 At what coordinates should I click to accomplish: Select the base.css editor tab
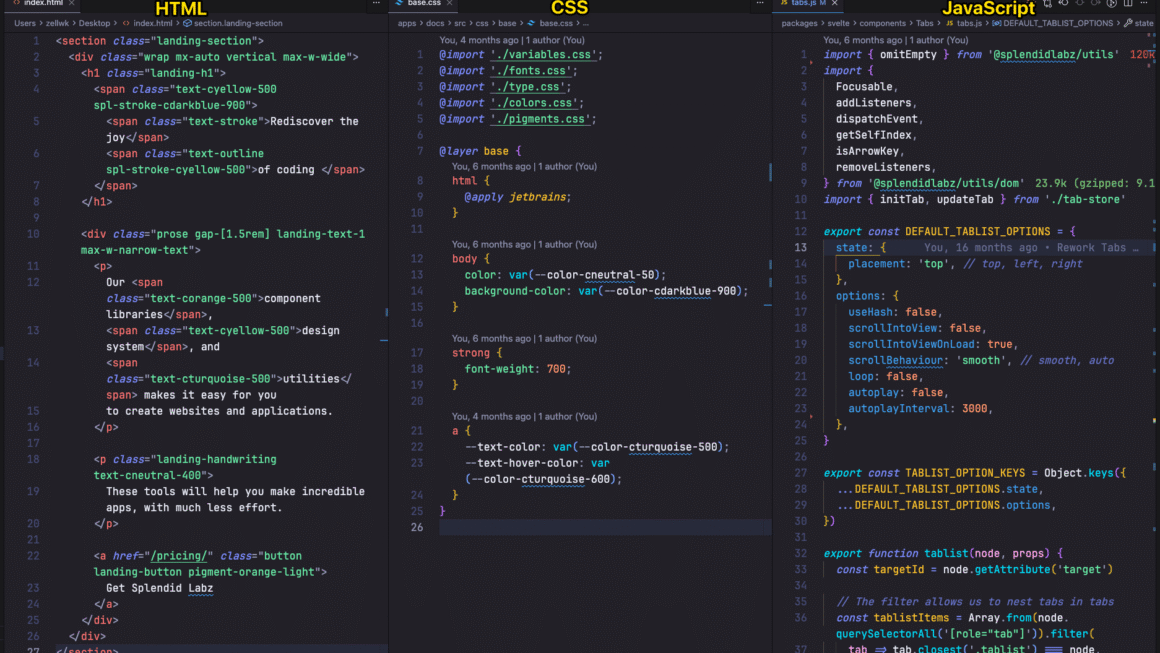[424, 4]
